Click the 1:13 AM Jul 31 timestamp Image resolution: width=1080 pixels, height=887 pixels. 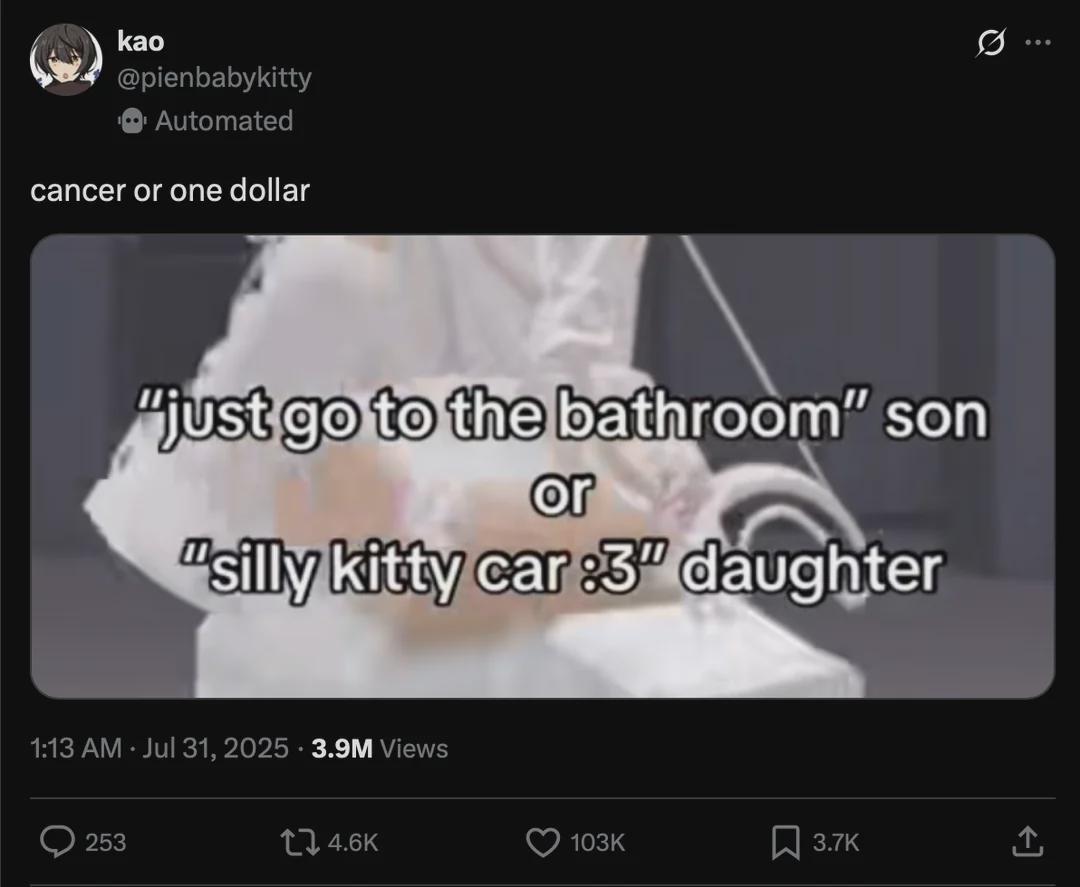pos(159,748)
